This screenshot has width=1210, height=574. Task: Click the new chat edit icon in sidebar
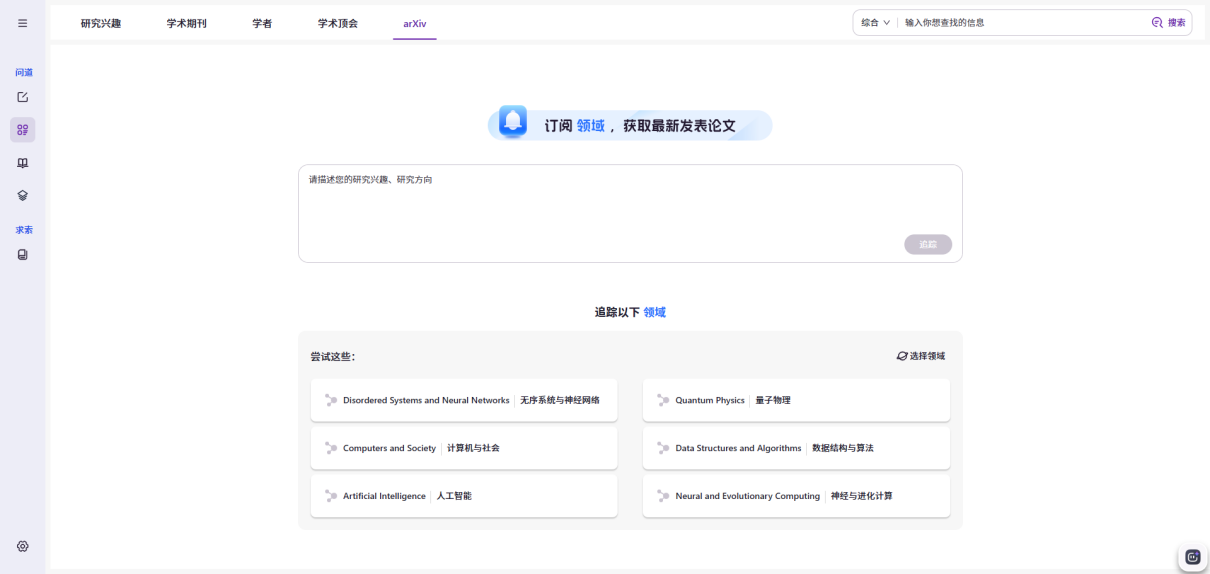pos(23,97)
